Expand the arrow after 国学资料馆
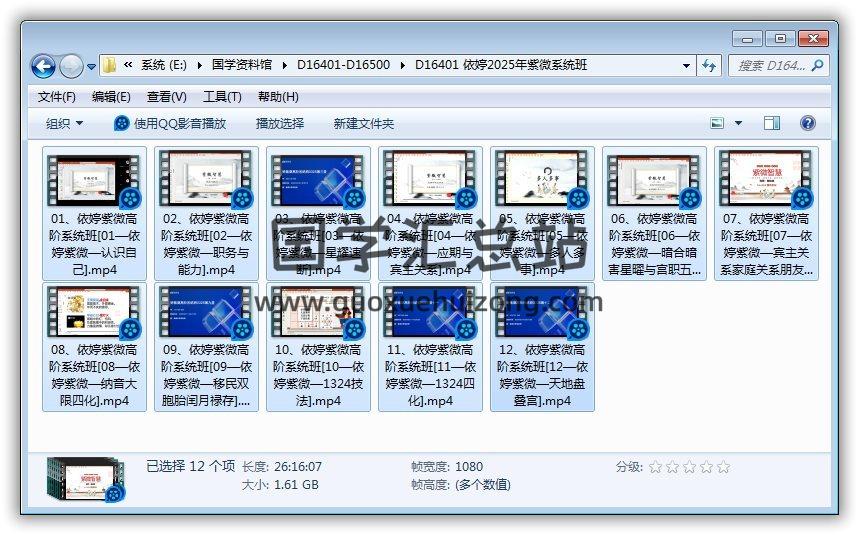 tap(284, 66)
